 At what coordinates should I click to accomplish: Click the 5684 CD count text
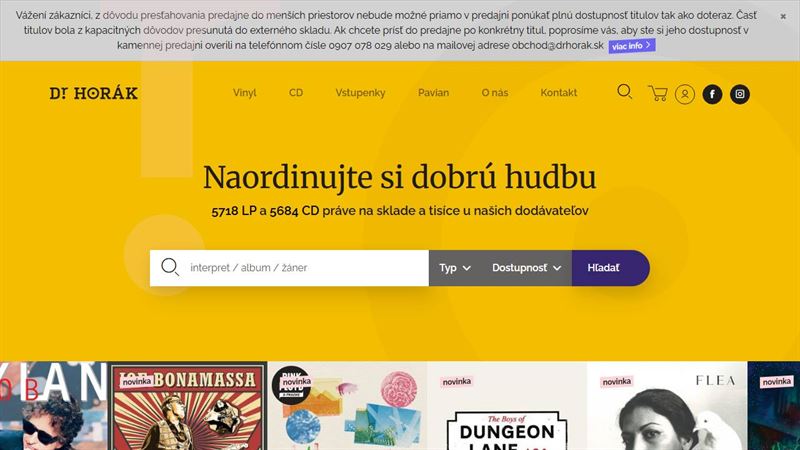[294, 211]
